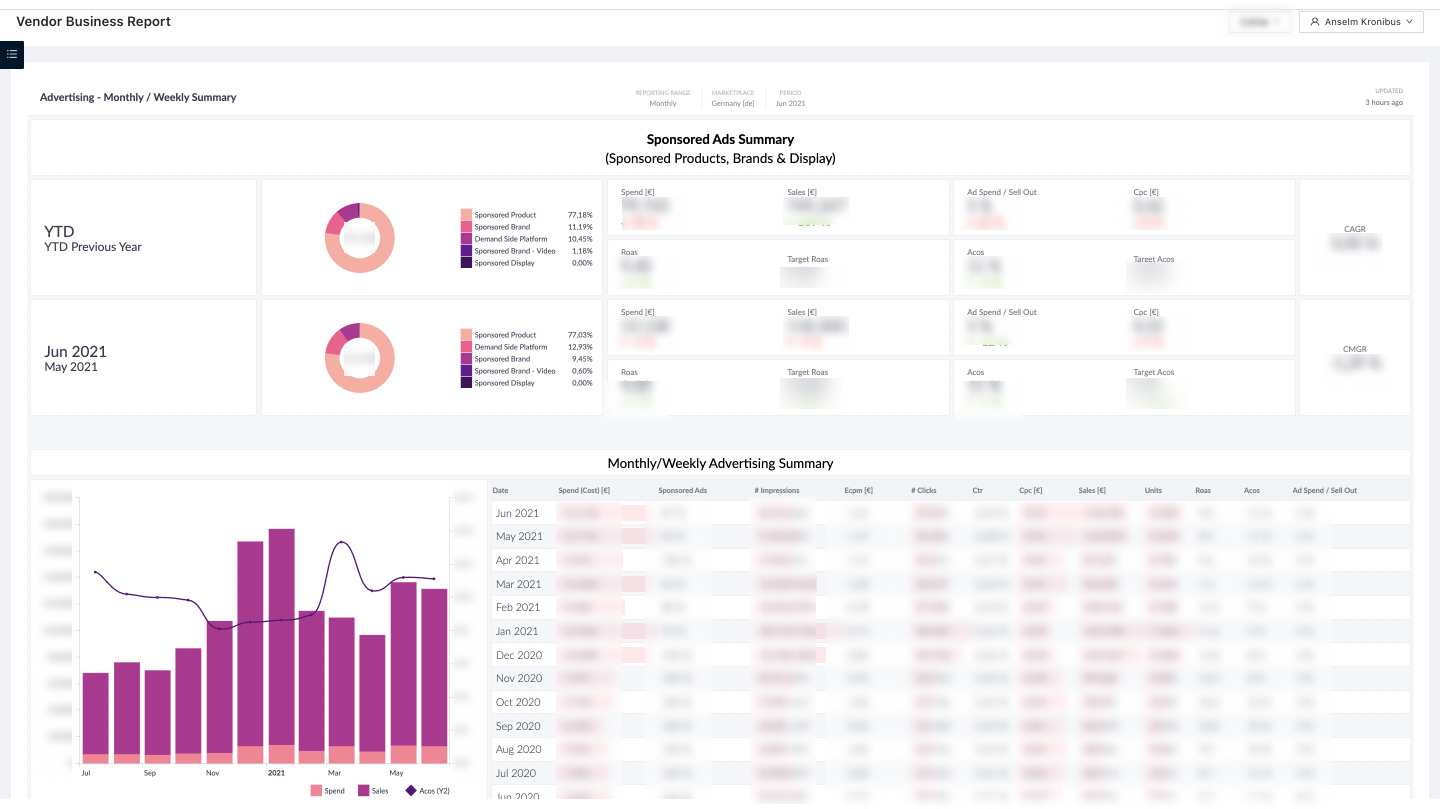Sort table by Spend (Cost) column
Image resolution: width=1440 pixels, height=809 pixels.
[584, 491]
